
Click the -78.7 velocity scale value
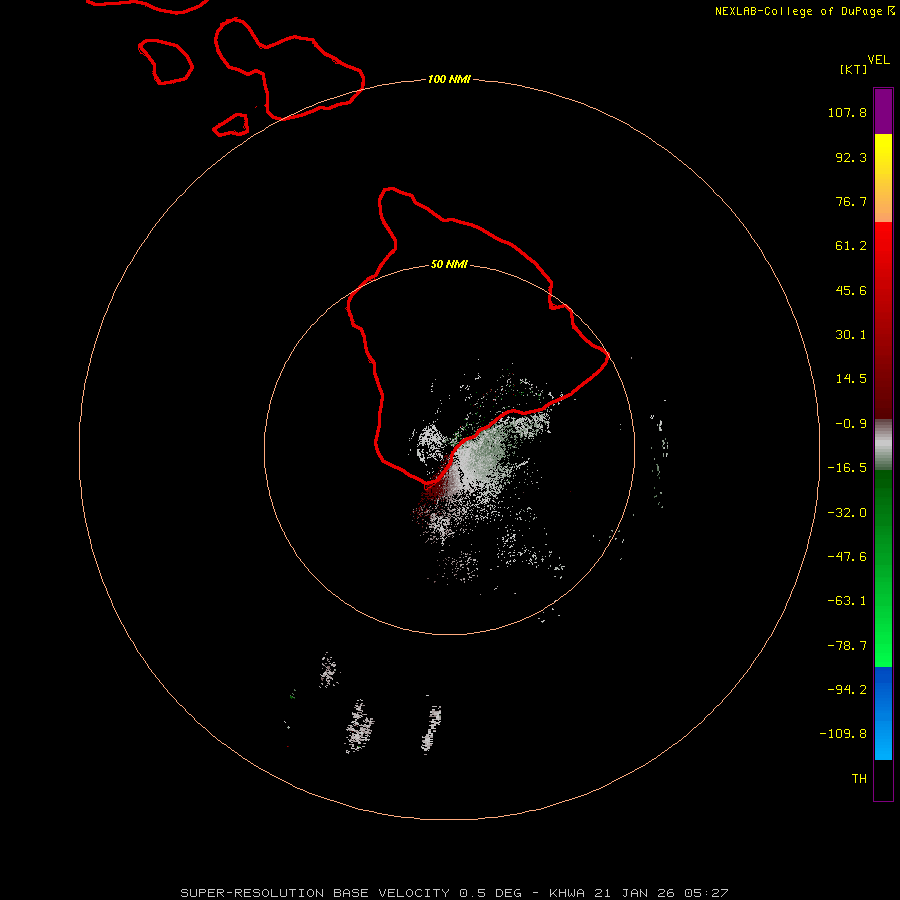click(x=847, y=646)
